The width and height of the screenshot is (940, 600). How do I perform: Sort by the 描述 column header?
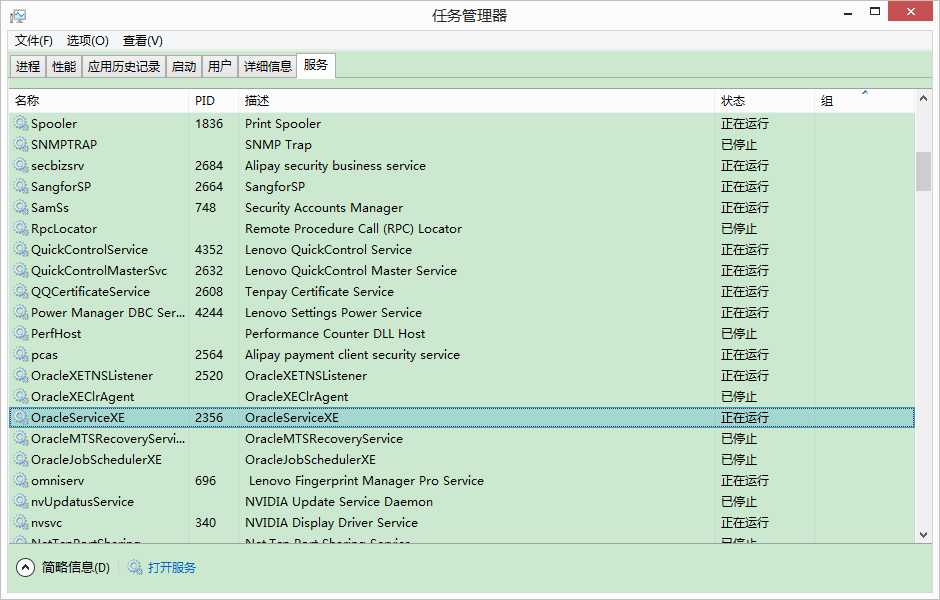477,101
